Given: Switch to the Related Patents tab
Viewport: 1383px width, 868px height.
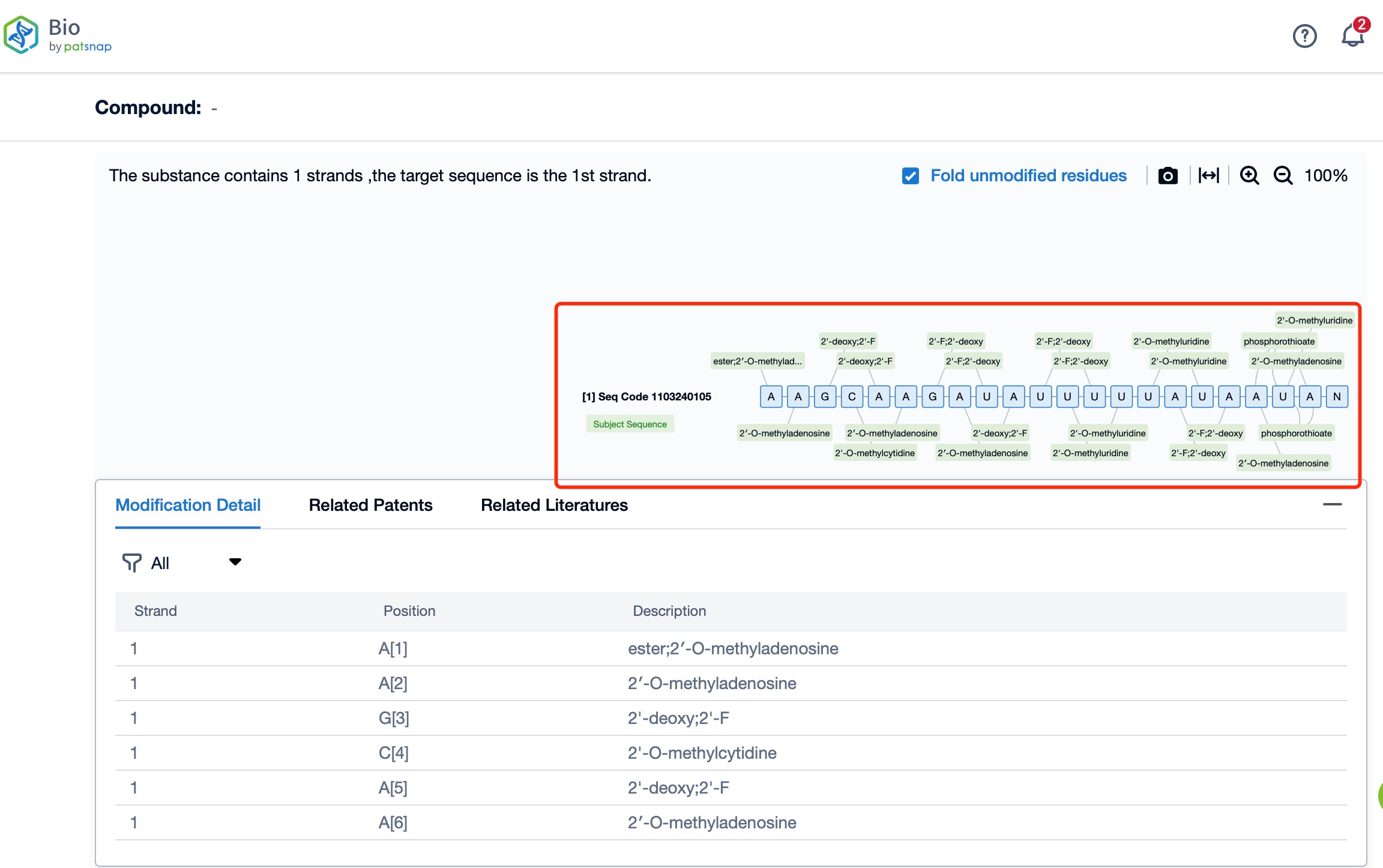Looking at the screenshot, I should 370,504.
